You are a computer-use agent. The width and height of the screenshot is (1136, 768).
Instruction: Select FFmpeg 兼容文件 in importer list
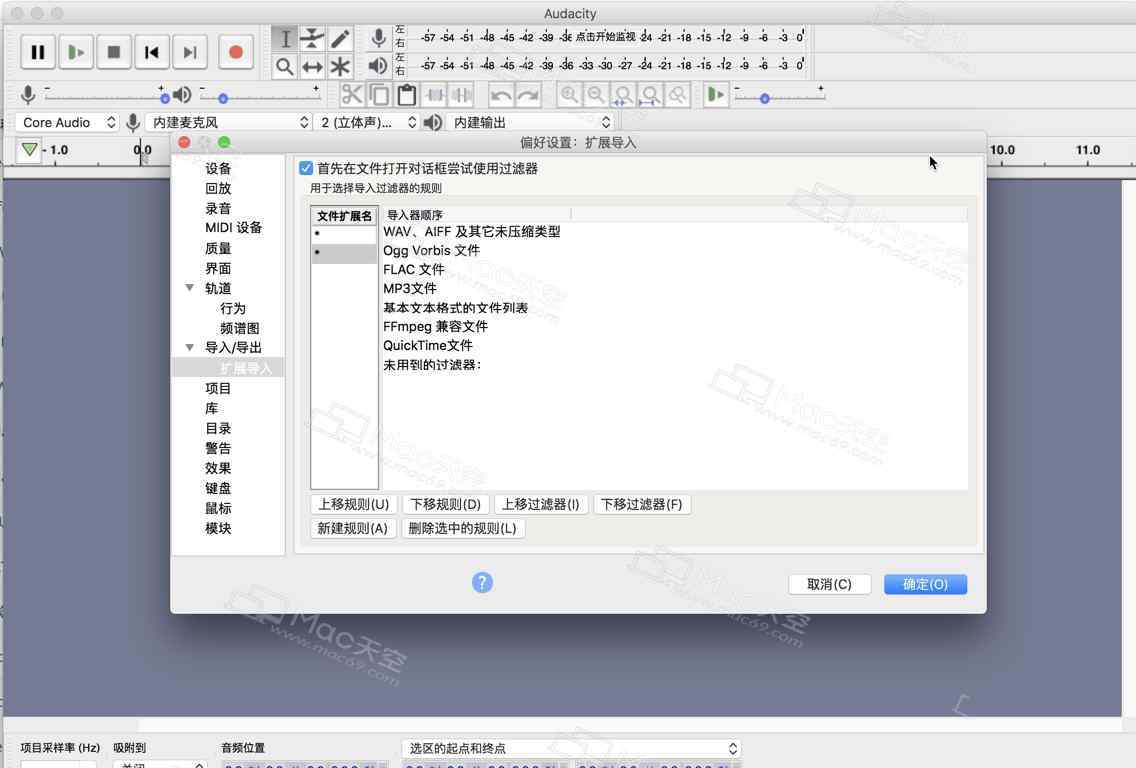pyautogui.click(x=435, y=326)
